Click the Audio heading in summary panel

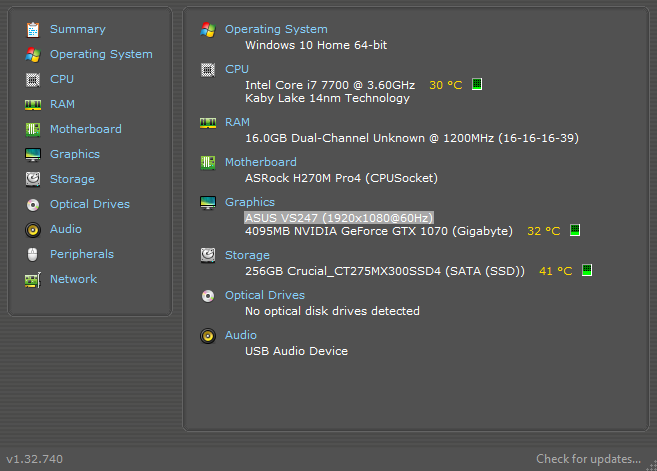tap(241, 335)
